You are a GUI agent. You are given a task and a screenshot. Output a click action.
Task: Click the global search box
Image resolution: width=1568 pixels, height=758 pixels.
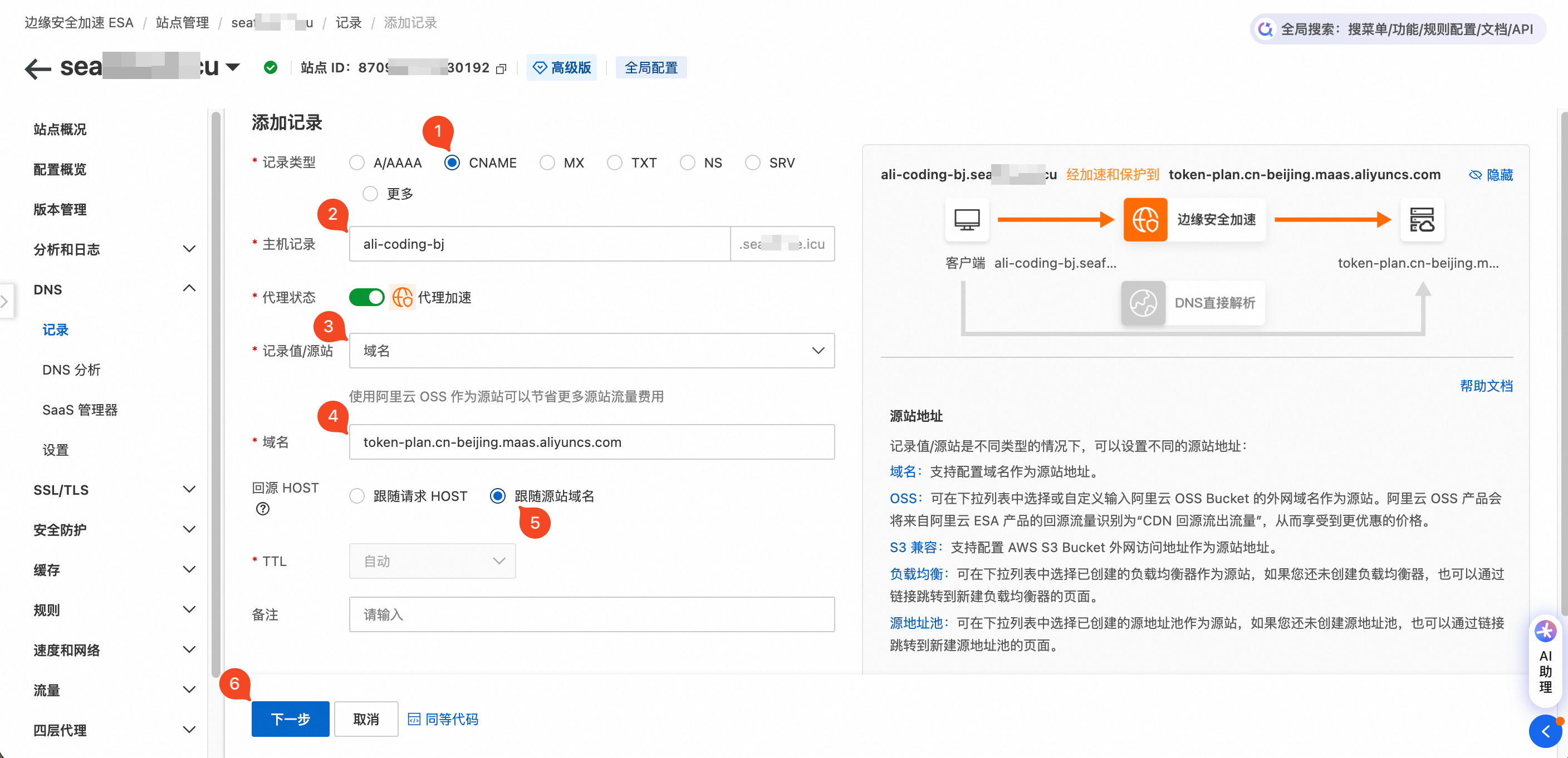[1398, 28]
